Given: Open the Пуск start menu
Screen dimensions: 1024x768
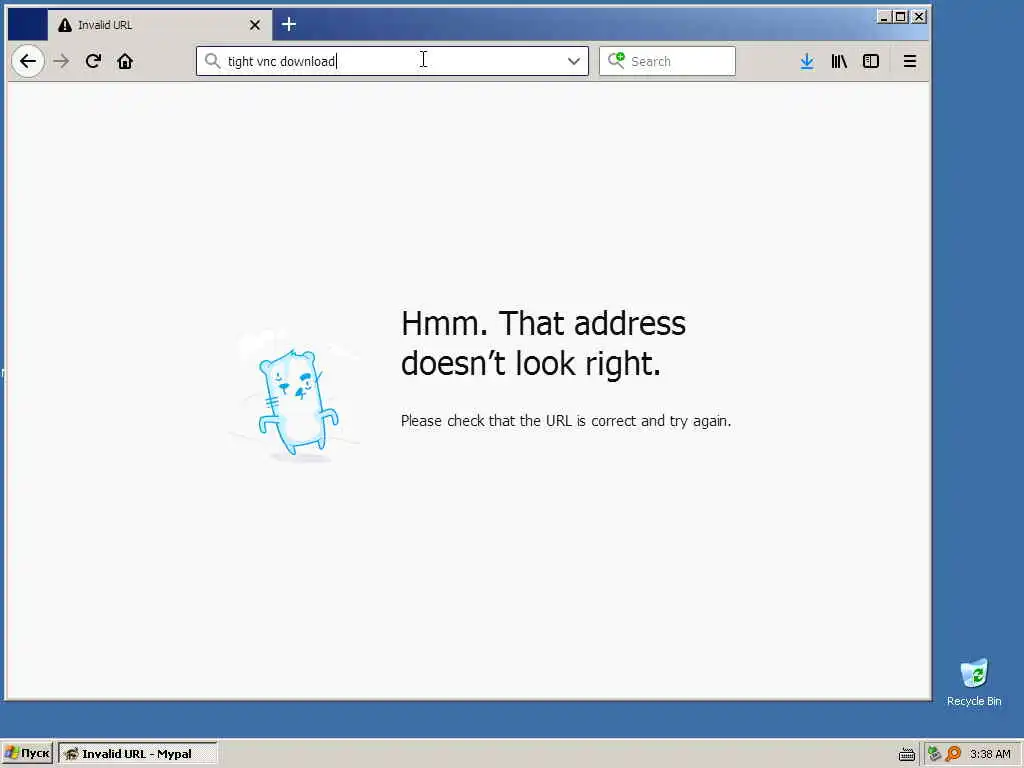Looking at the screenshot, I should (x=27, y=754).
